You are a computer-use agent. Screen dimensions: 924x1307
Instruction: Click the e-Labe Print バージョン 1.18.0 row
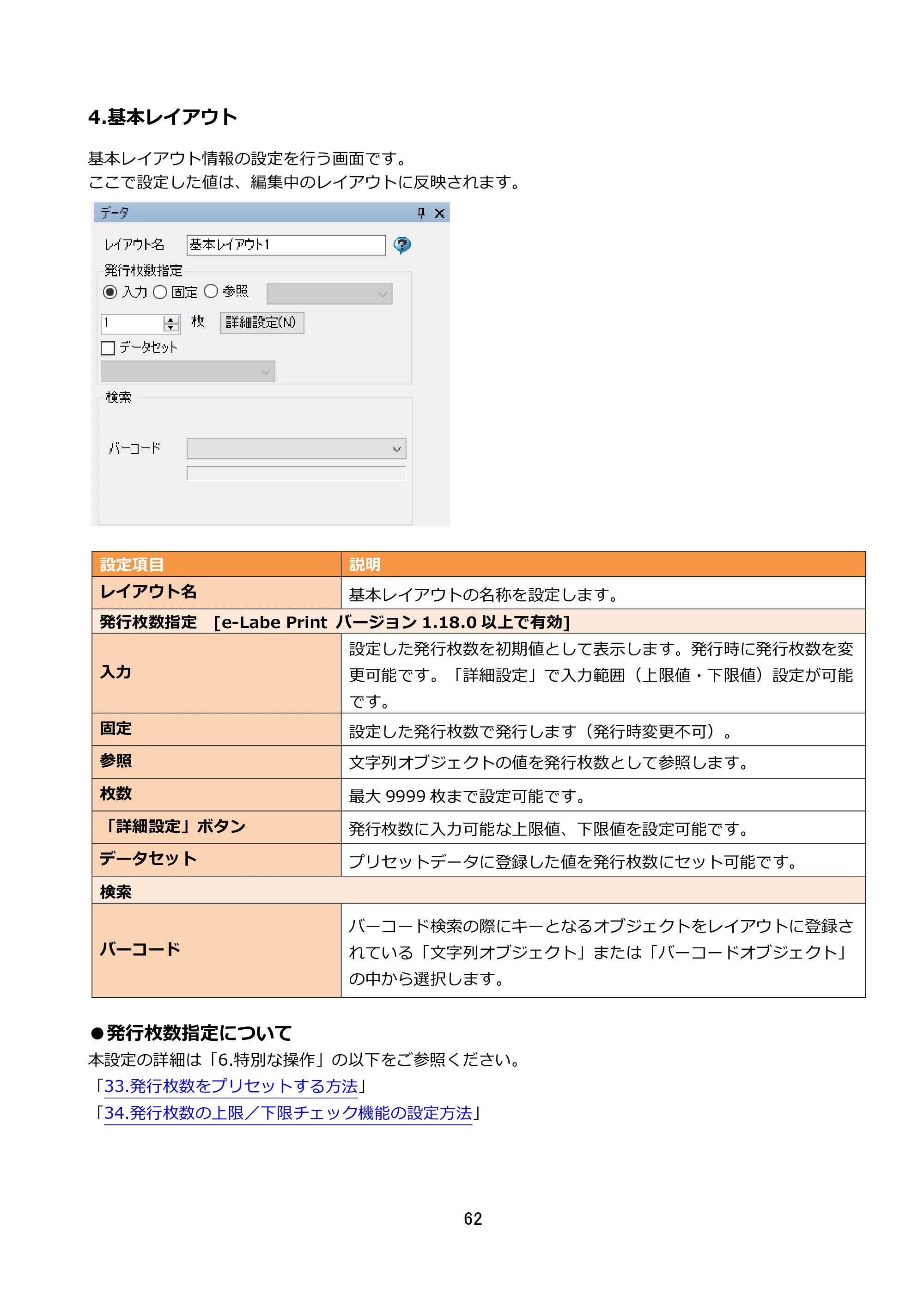[x=479, y=622]
